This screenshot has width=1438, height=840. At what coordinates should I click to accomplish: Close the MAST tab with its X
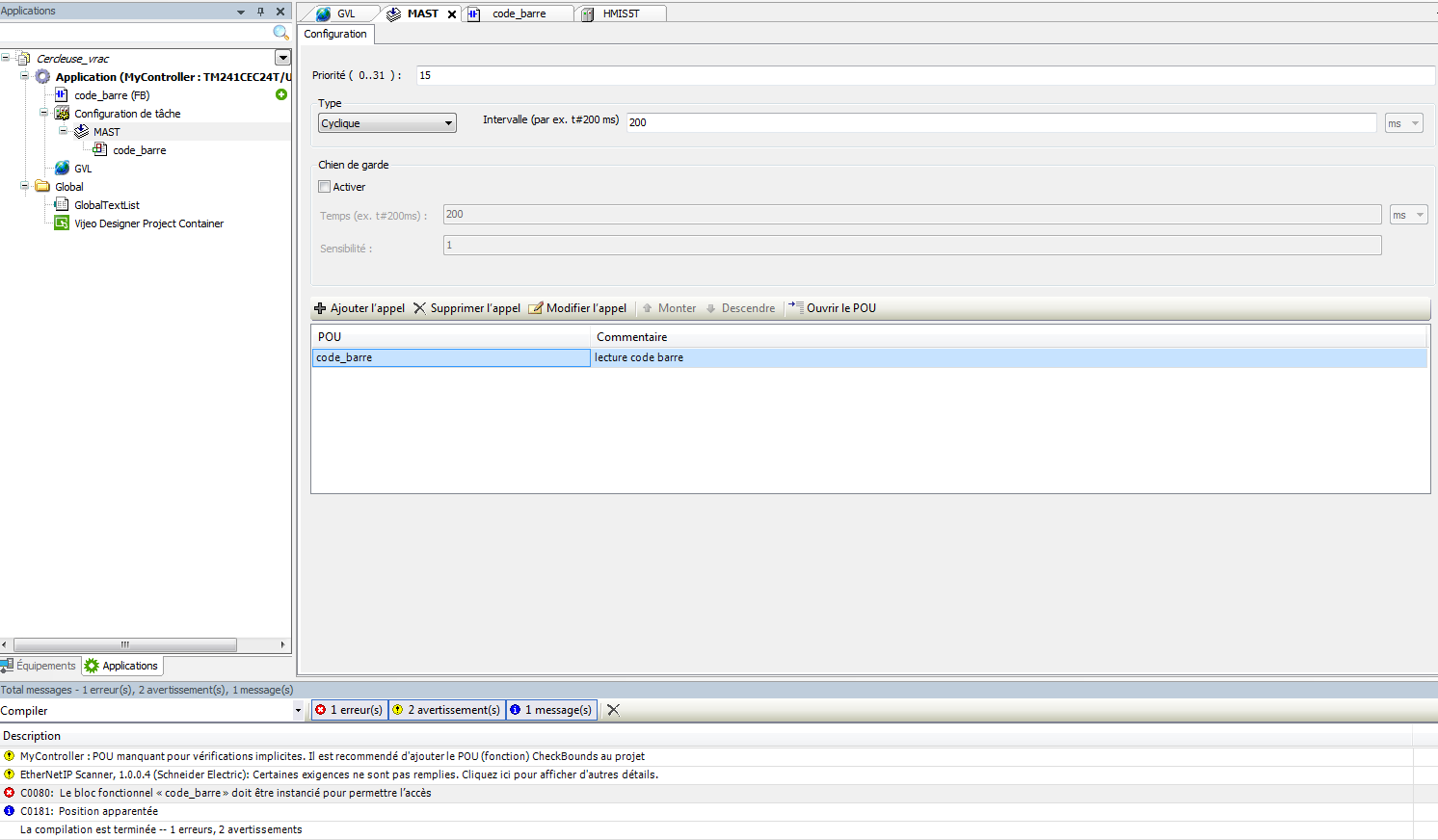coord(452,14)
